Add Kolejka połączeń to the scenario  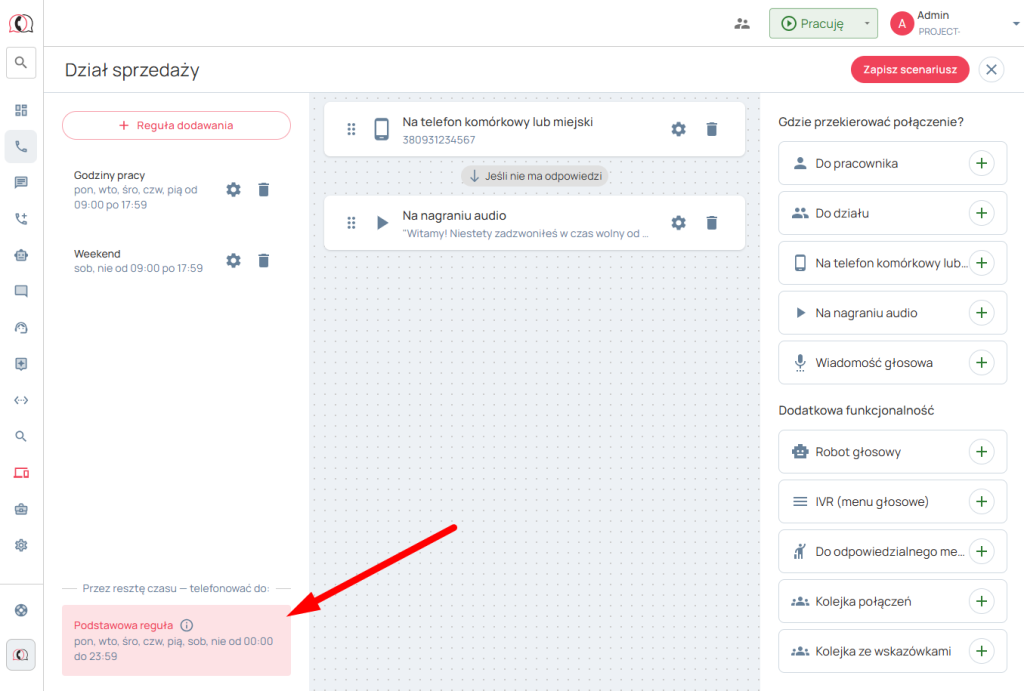pos(981,601)
